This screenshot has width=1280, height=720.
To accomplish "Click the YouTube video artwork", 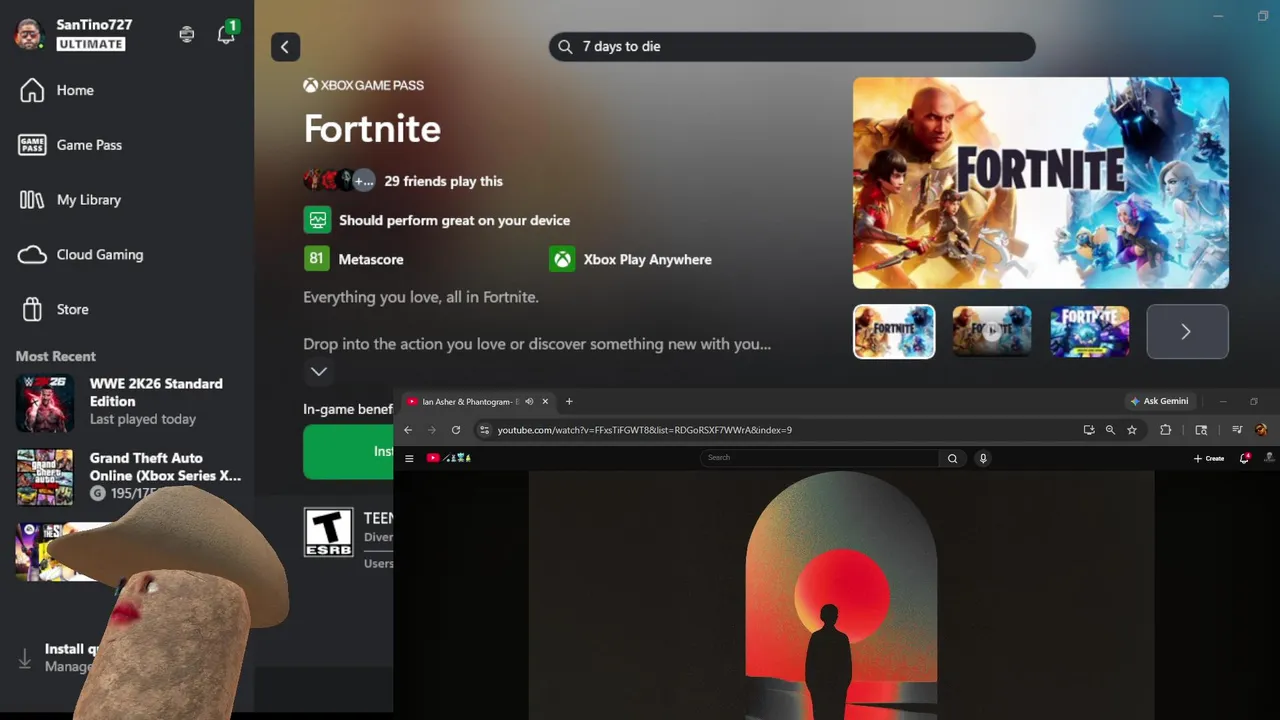I will pos(841,595).
